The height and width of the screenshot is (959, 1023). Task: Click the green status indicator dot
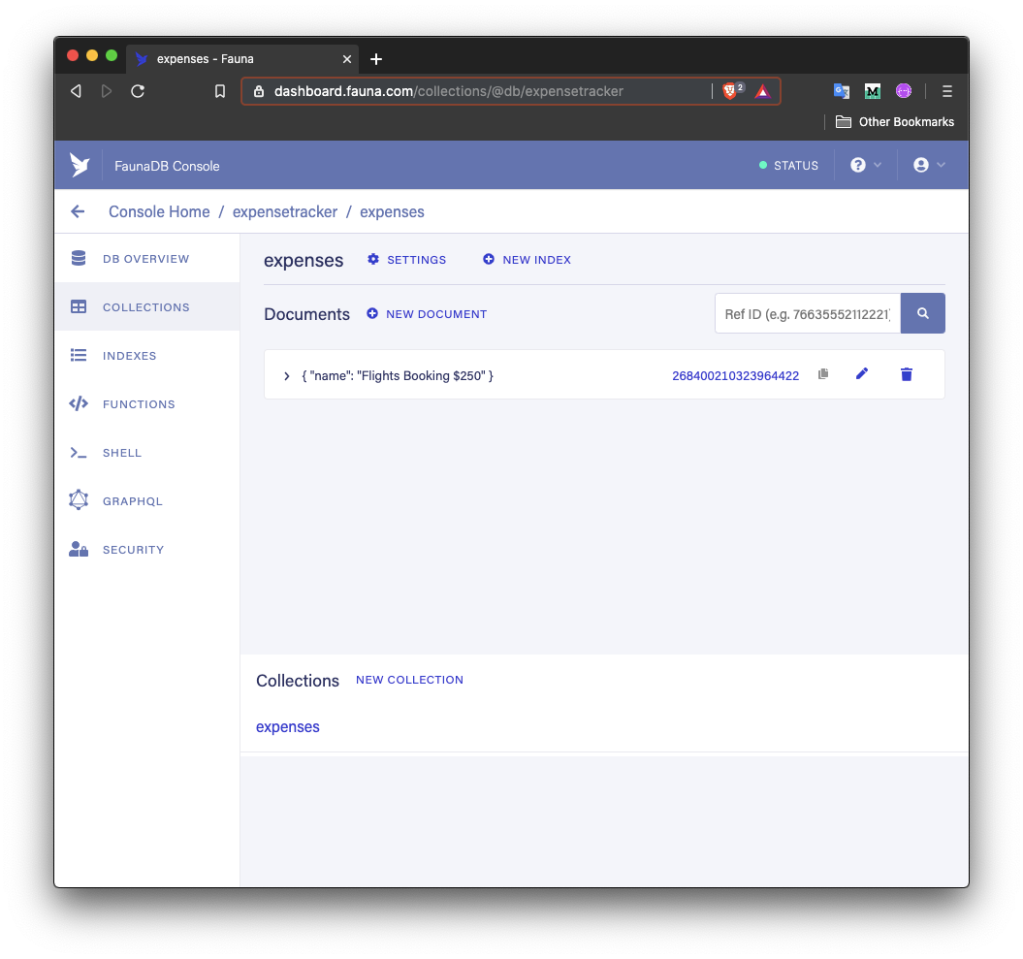[763, 165]
